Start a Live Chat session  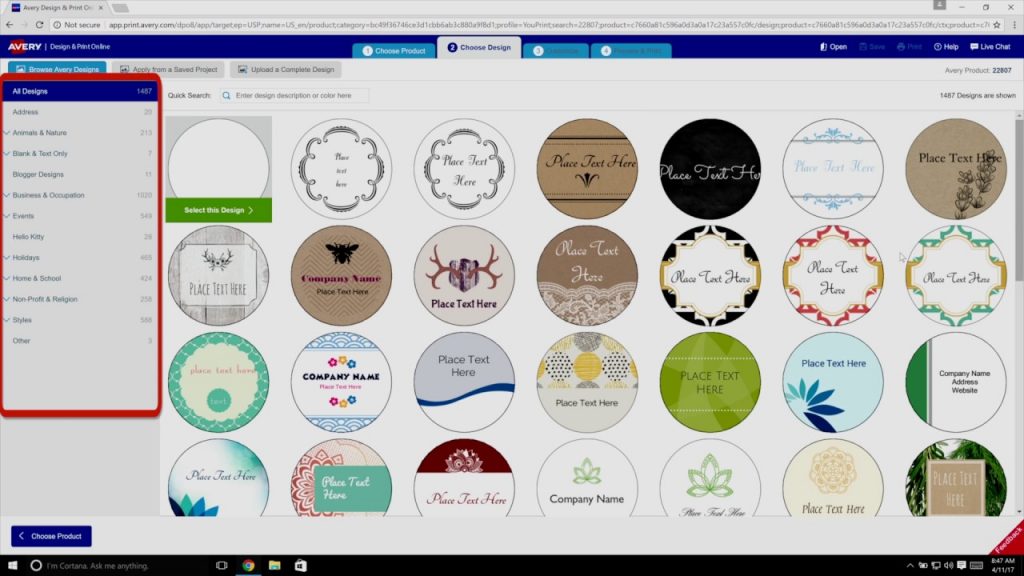[x=991, y=46]
